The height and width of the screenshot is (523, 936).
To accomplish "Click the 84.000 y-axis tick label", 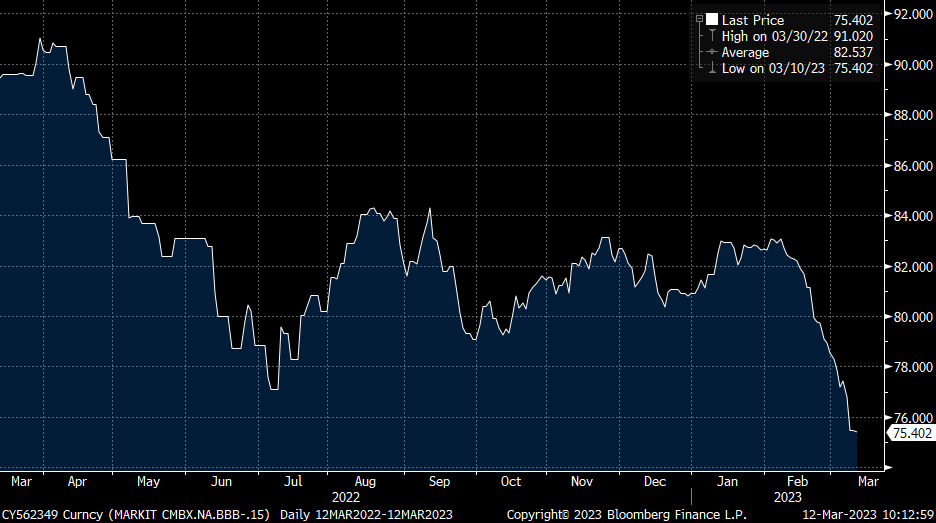I will click(x=913, y=216).
